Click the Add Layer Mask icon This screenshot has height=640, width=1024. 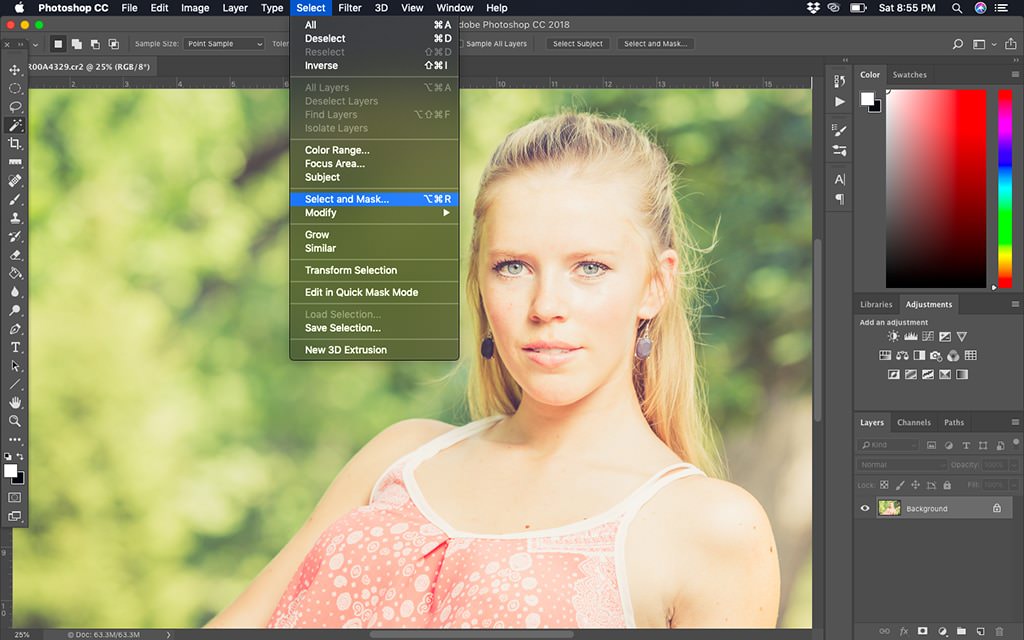click(x=922, y=631)
